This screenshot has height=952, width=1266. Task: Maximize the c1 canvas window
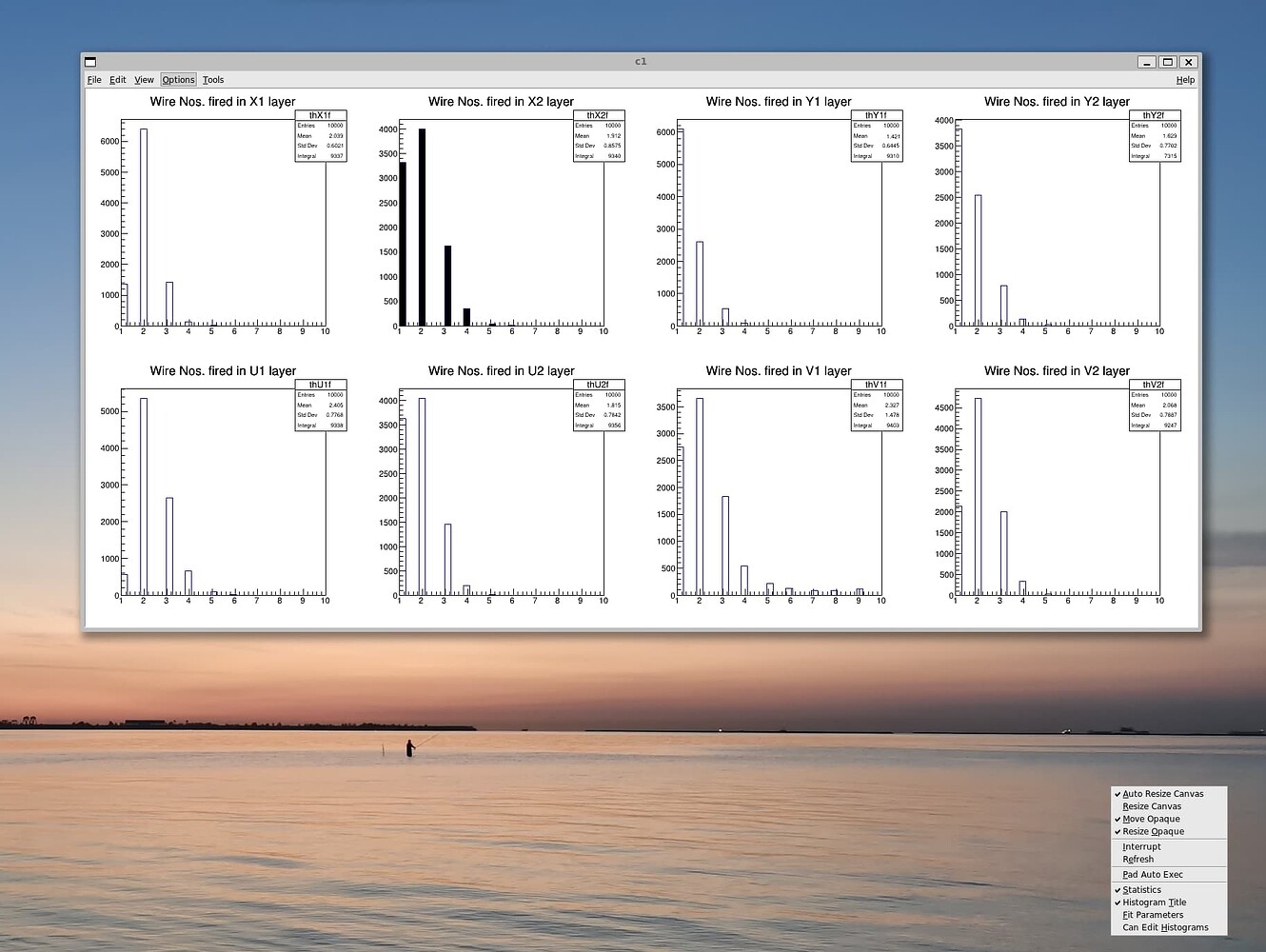(1168, 62)
